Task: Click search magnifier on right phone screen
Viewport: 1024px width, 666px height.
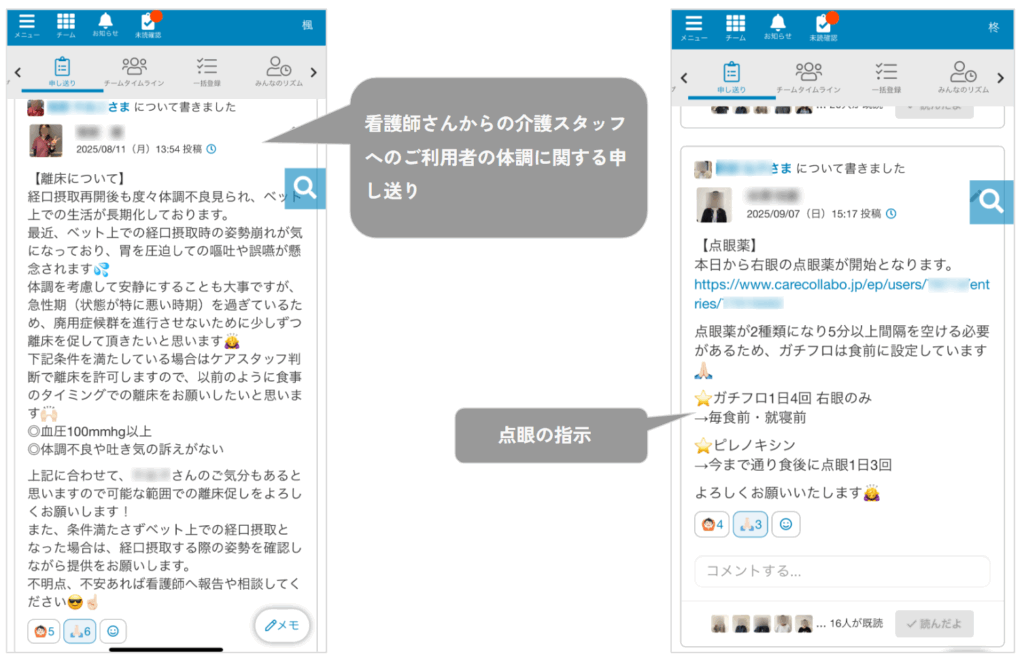Action: (x=991, y=201)
